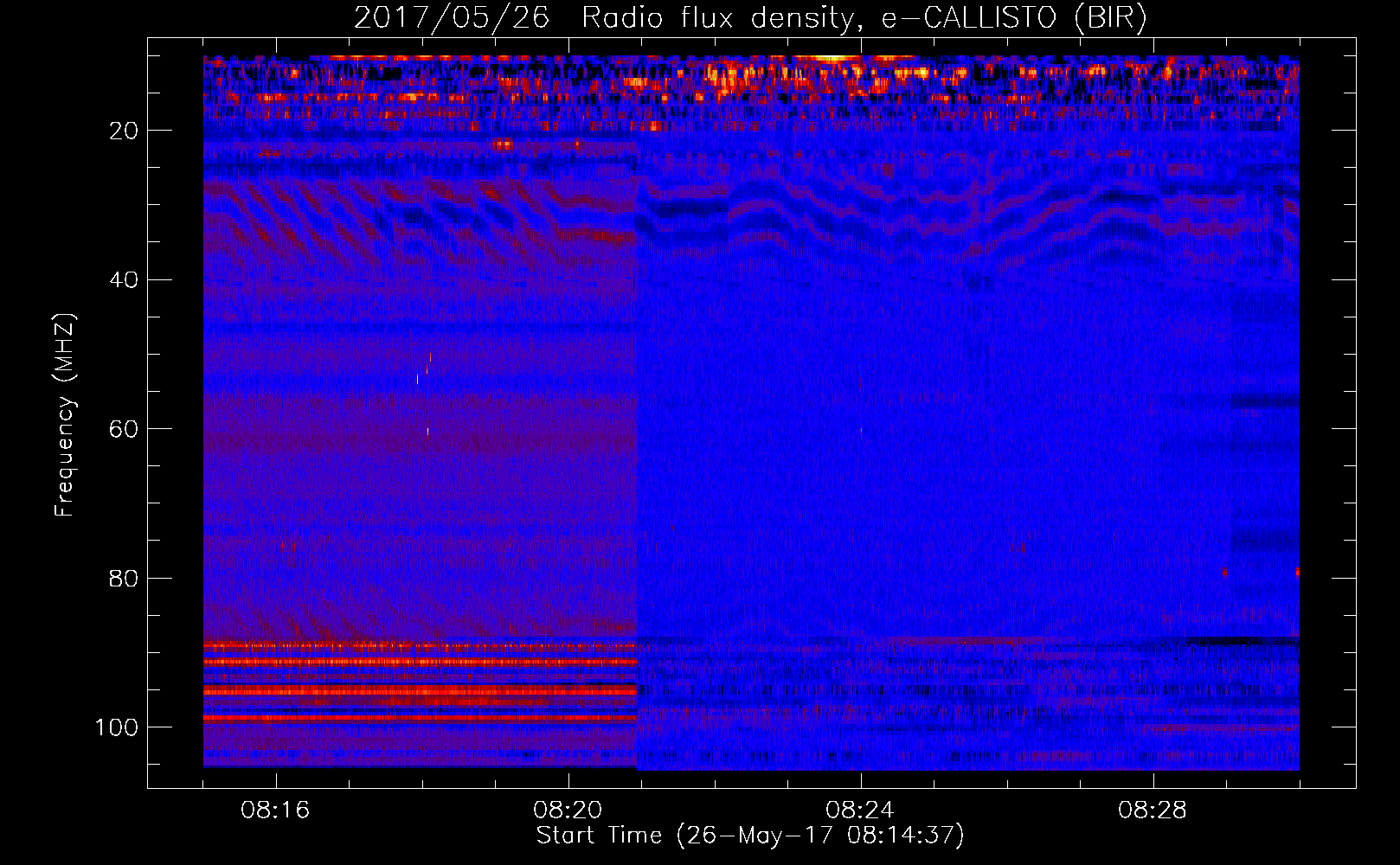This screenshot has height=865, width=1400.
Task: Click the '08:24' time tick label
Action: (860, 811)
